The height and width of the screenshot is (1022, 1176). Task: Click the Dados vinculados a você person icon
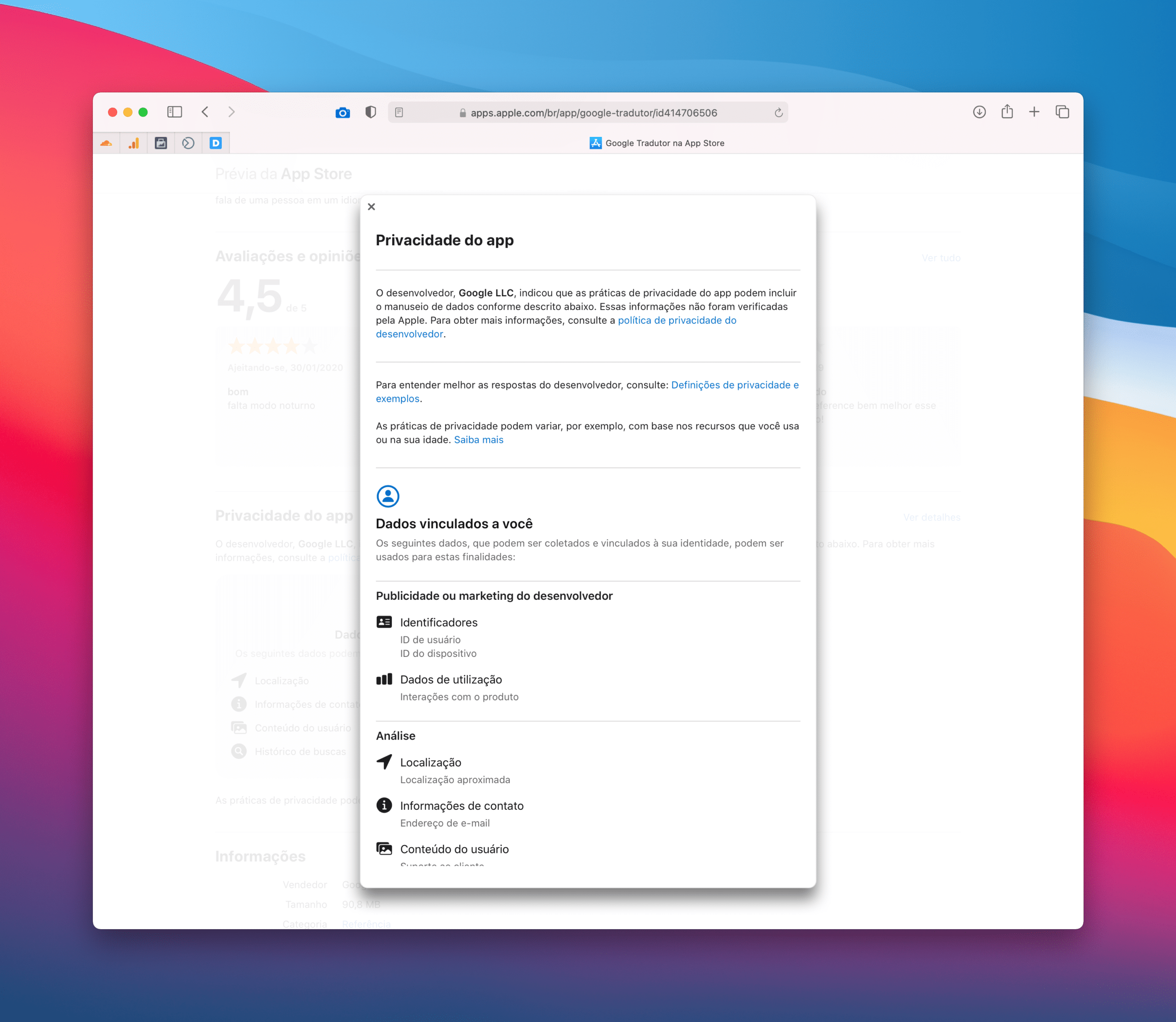[x=388, y=496]
